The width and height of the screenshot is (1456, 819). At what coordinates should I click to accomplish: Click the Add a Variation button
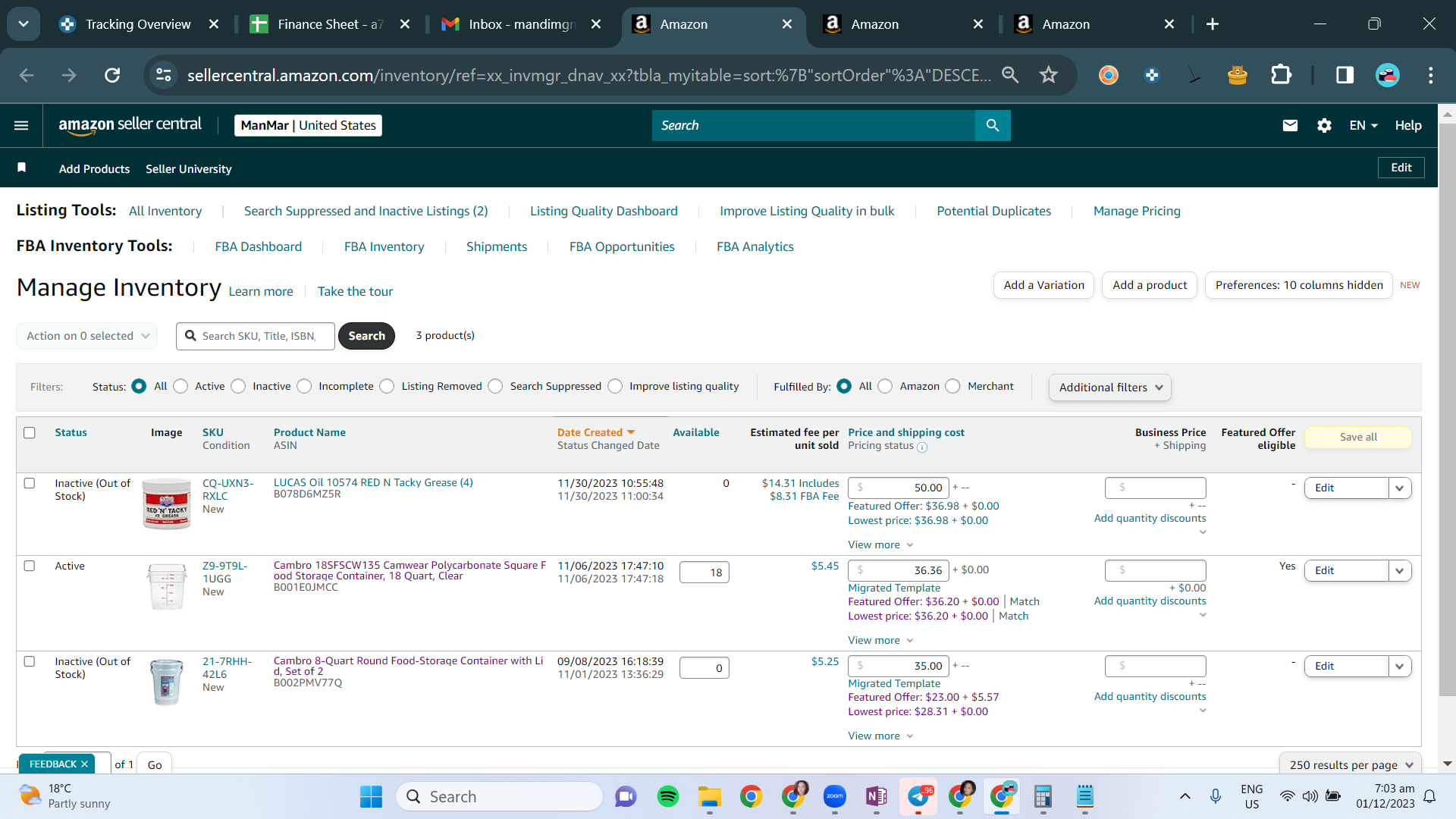pyautogui.click(x=1043, y=285)
